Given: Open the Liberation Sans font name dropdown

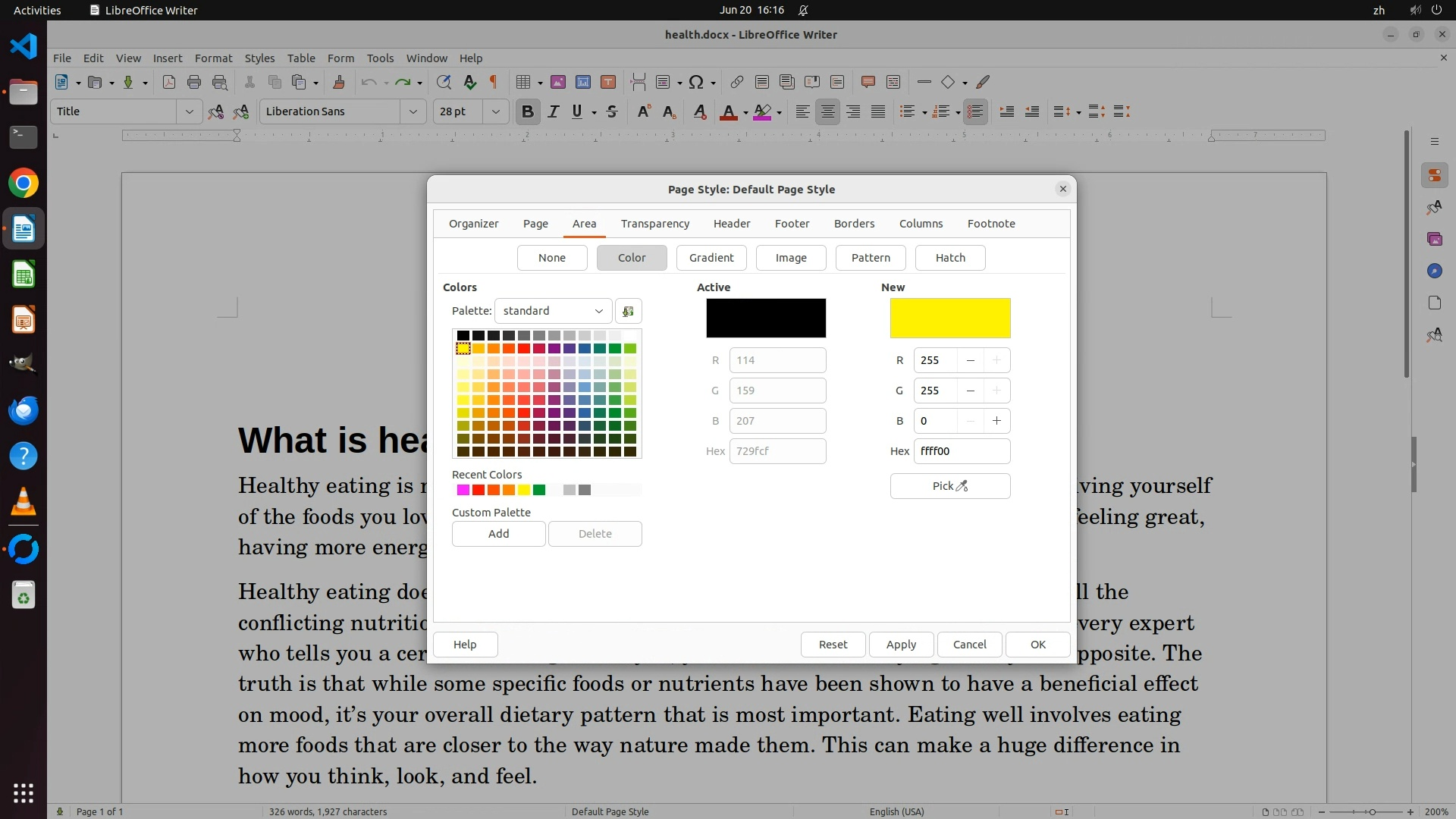Looking at the screenshot, I should click(x=413, y=112).
